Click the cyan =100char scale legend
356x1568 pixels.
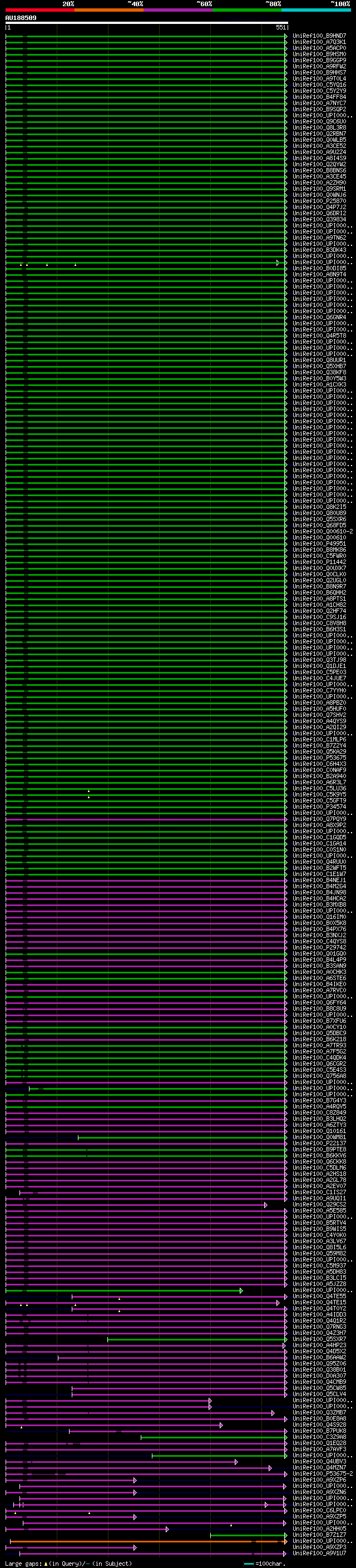point(263,1564)
